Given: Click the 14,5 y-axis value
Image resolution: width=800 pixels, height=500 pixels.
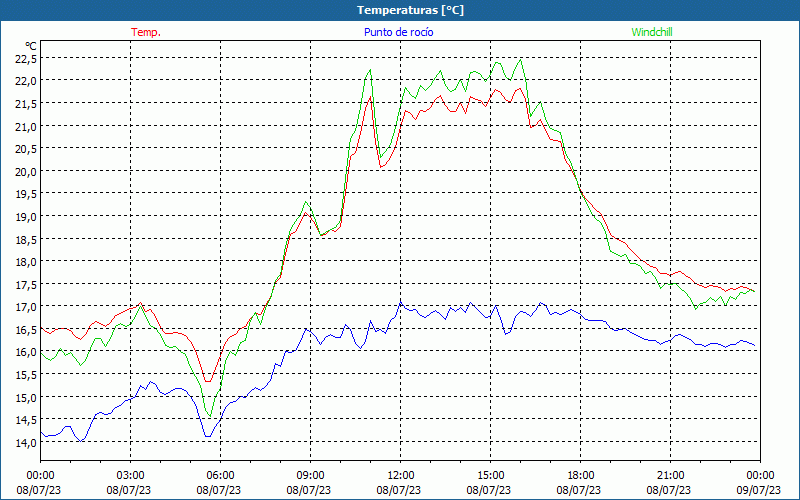Looking at the screenshot, I should click(26, 420).
